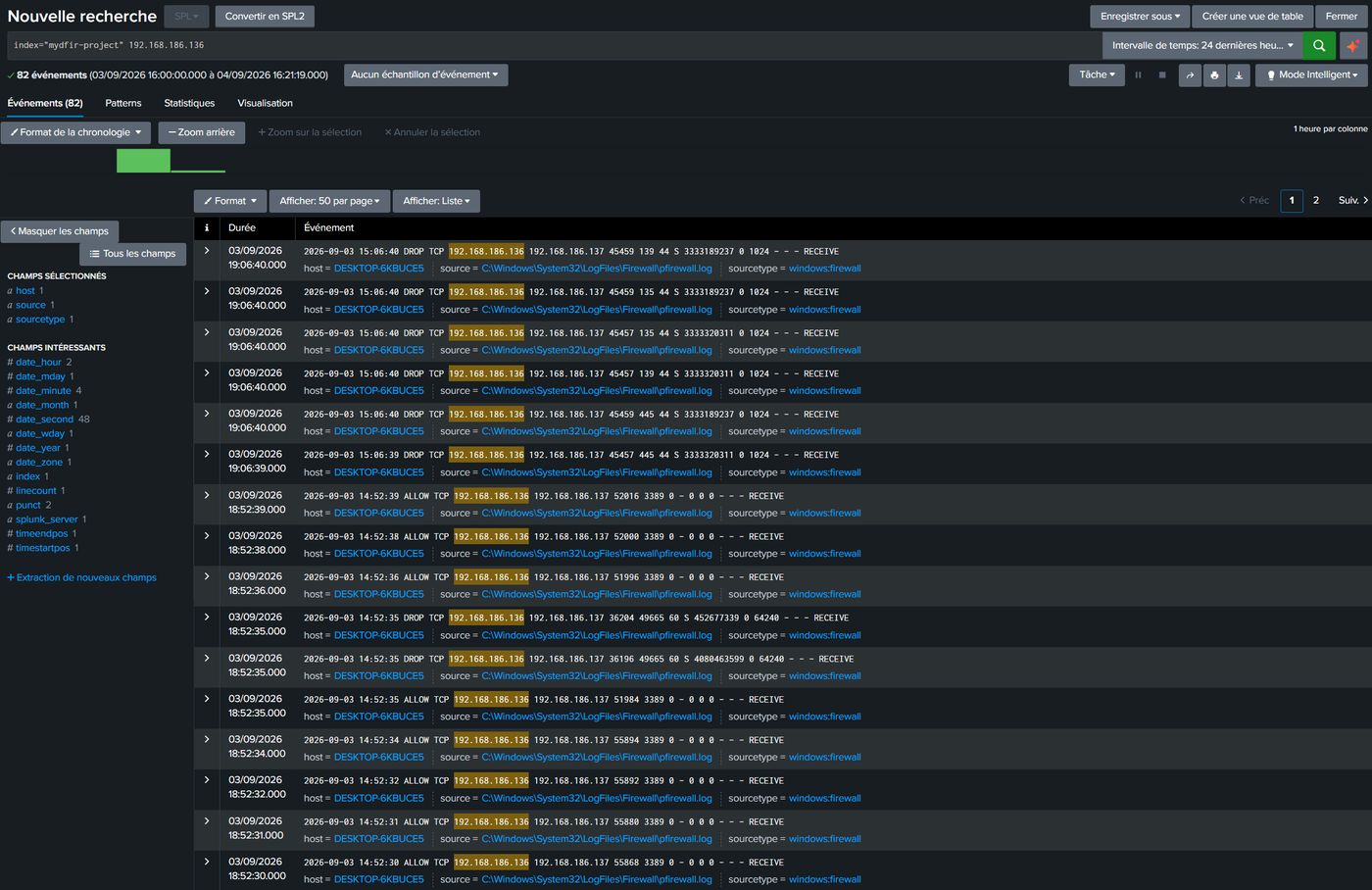
Task: Switch to Statistiques tab
Action: pos(189,103)
